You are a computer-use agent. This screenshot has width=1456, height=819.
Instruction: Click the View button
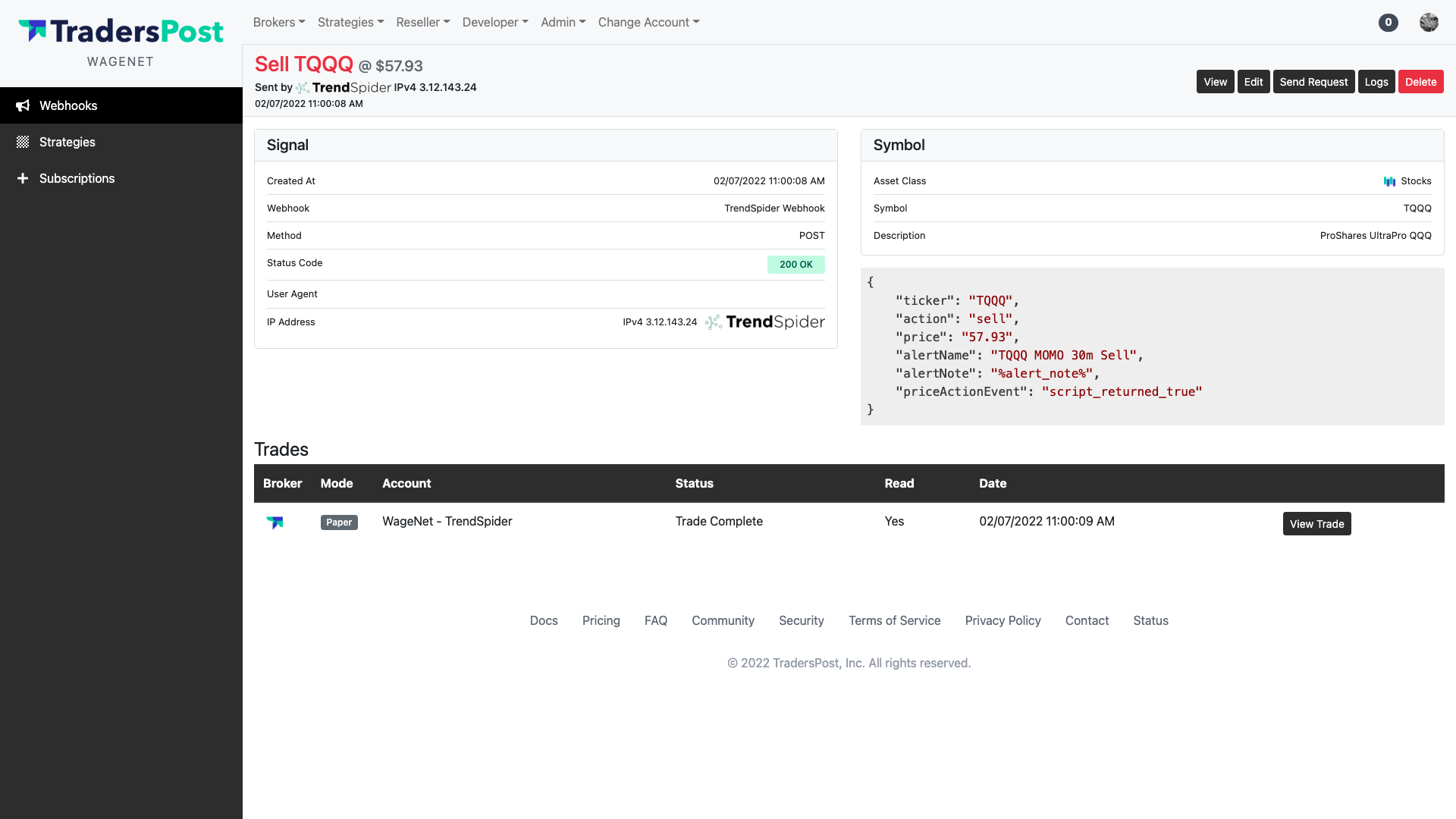(1215, 82)
